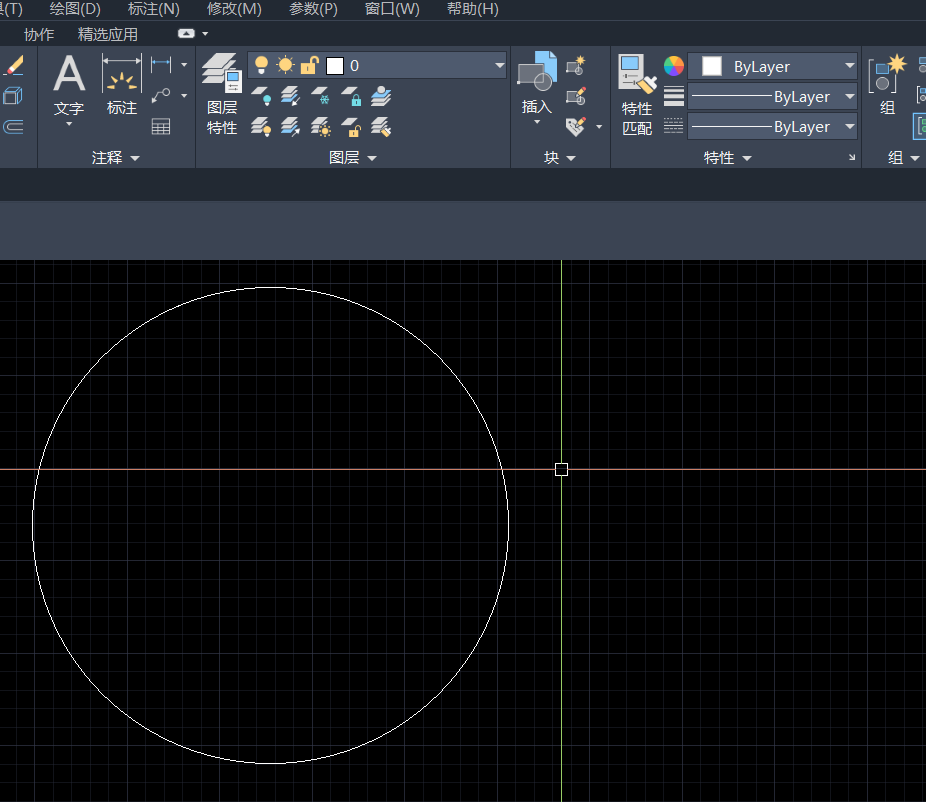Click the Block Editor pencil icon
Viewport: 926px width, 802px height.
[x=576, y=96]
